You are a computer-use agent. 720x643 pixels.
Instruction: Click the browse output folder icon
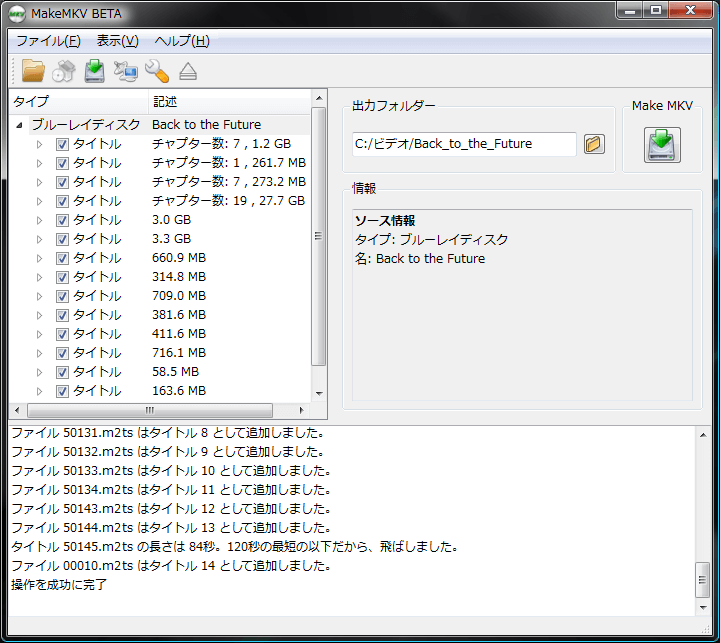point(594,144)
